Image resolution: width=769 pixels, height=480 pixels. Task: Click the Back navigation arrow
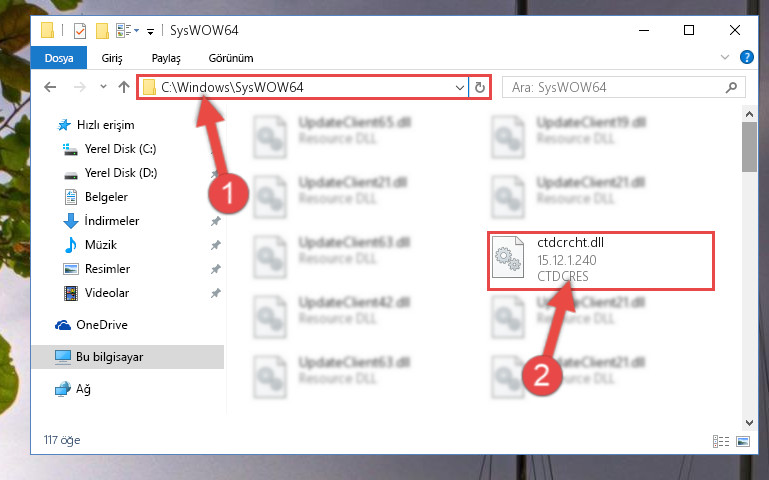pos(50,87)
